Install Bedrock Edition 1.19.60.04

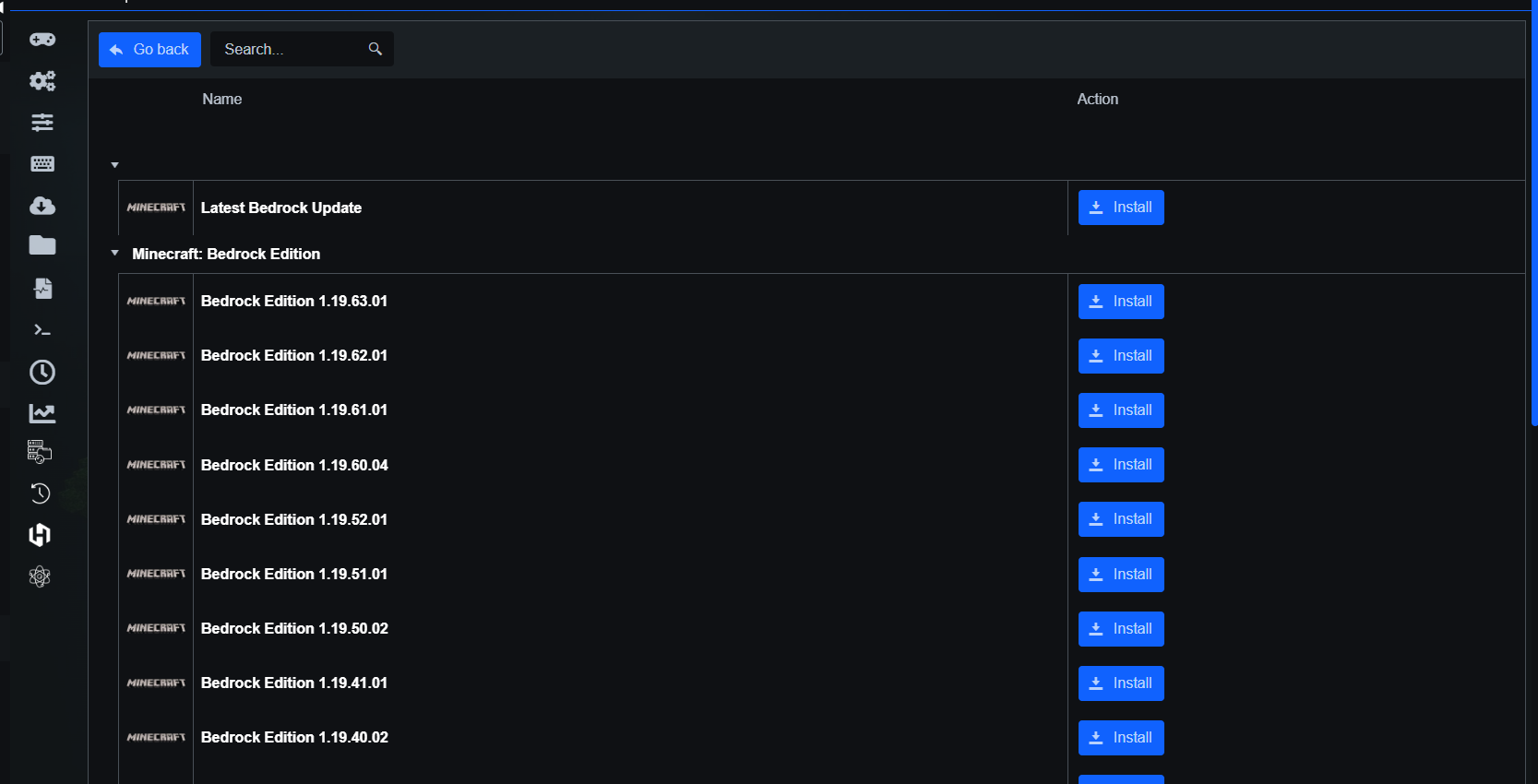pos(1121,465)
